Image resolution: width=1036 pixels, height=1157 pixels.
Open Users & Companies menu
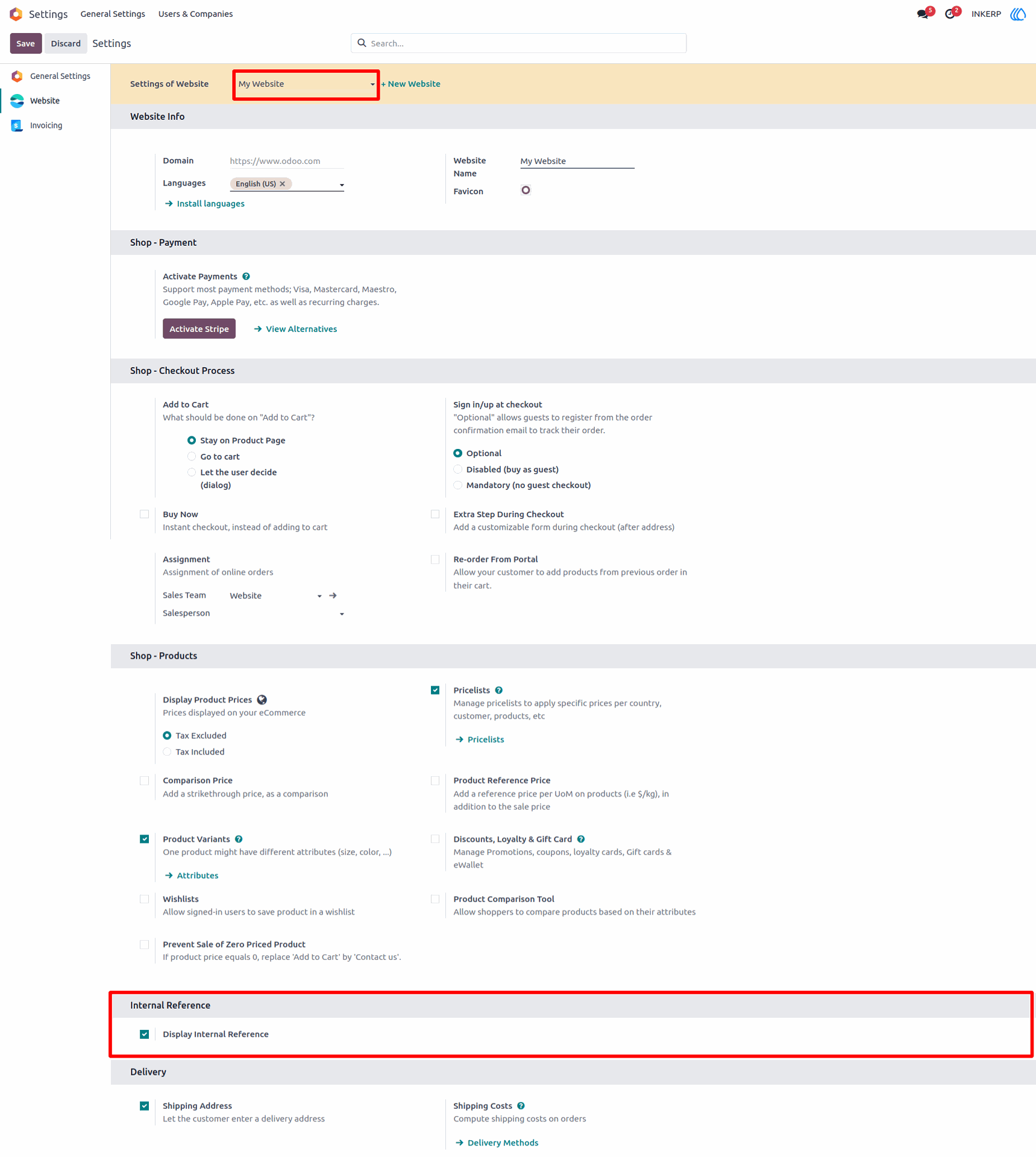click(x=195, y=14)
